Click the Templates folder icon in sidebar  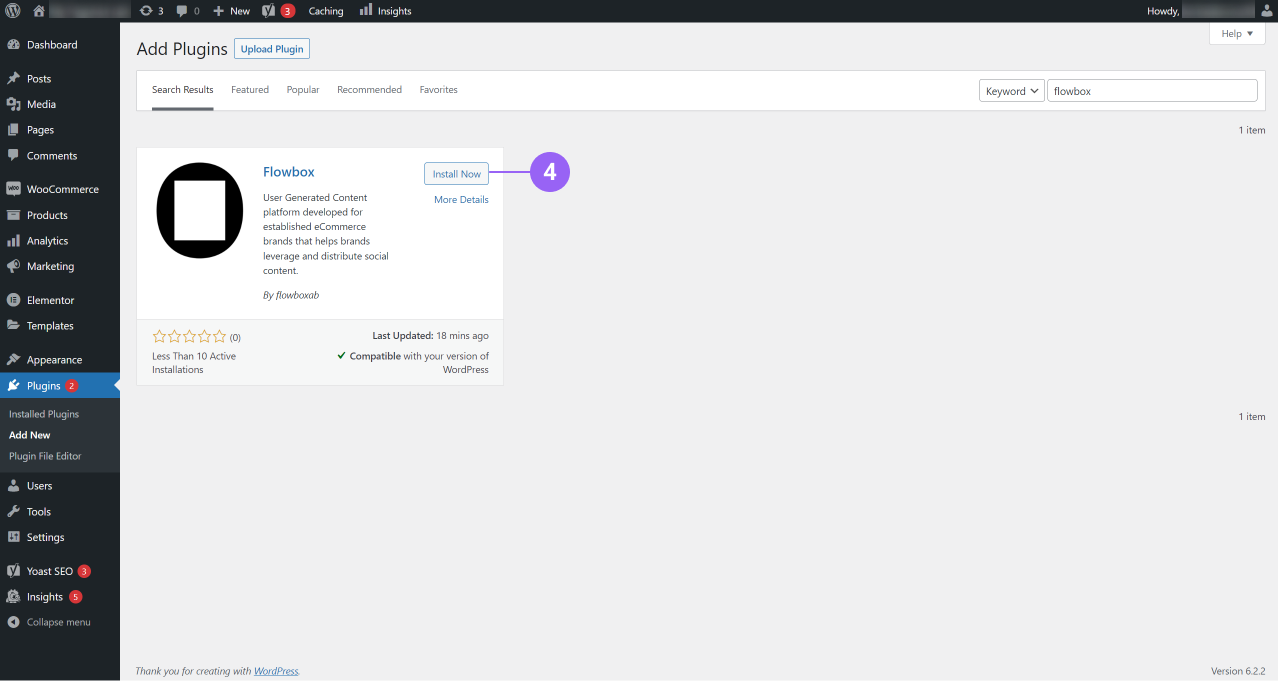[13, 326]
